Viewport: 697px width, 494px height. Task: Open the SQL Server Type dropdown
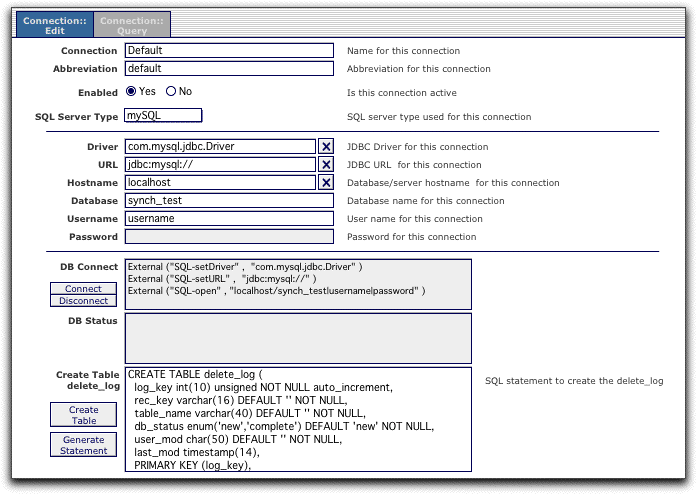(x=163, y=116)
